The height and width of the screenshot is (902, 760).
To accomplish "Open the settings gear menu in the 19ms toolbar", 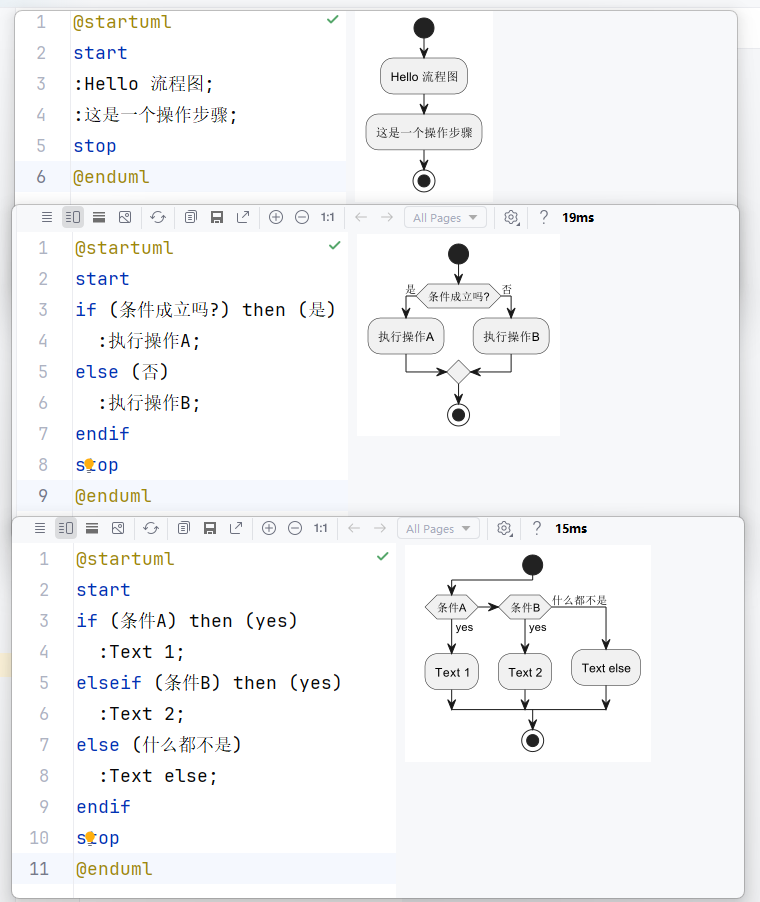I will tap(511, 217).
